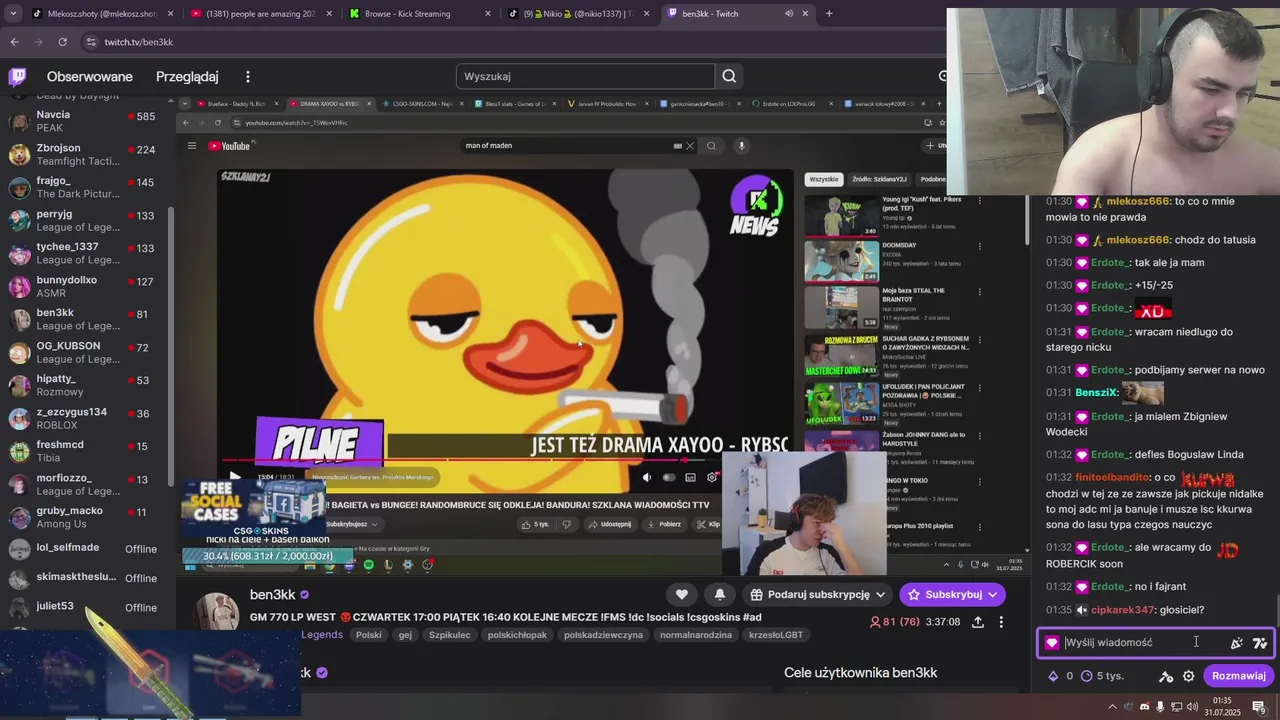Click the Bits balance icon
Image resolution: width=1280 pixels, height=720 pixels.
[1053, 676]
